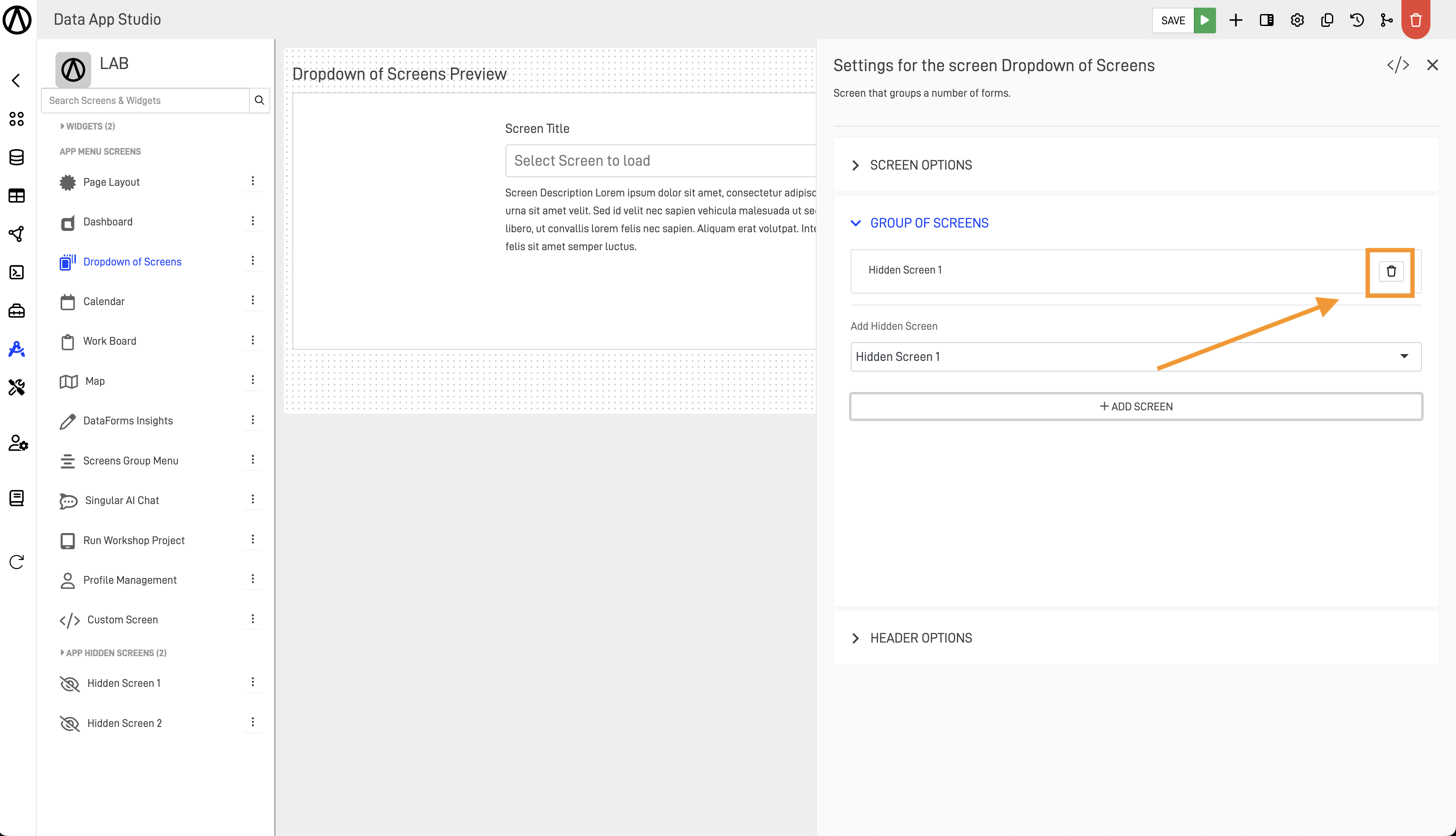The image size is (1456, 836).
Task: Open the terminal console icon in sidebar
Action: tap(17, 272)
